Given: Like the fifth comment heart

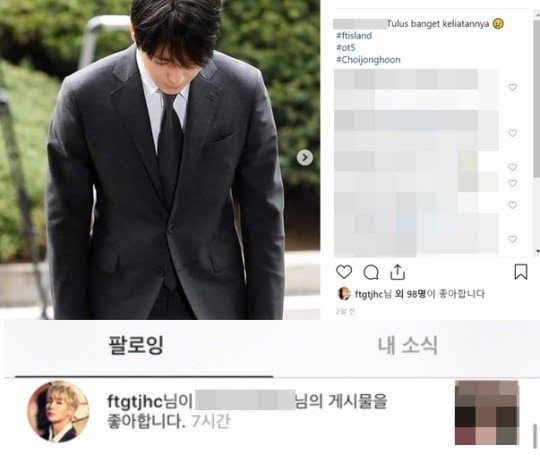Looking at the screenshot, I should coord(512,205).
